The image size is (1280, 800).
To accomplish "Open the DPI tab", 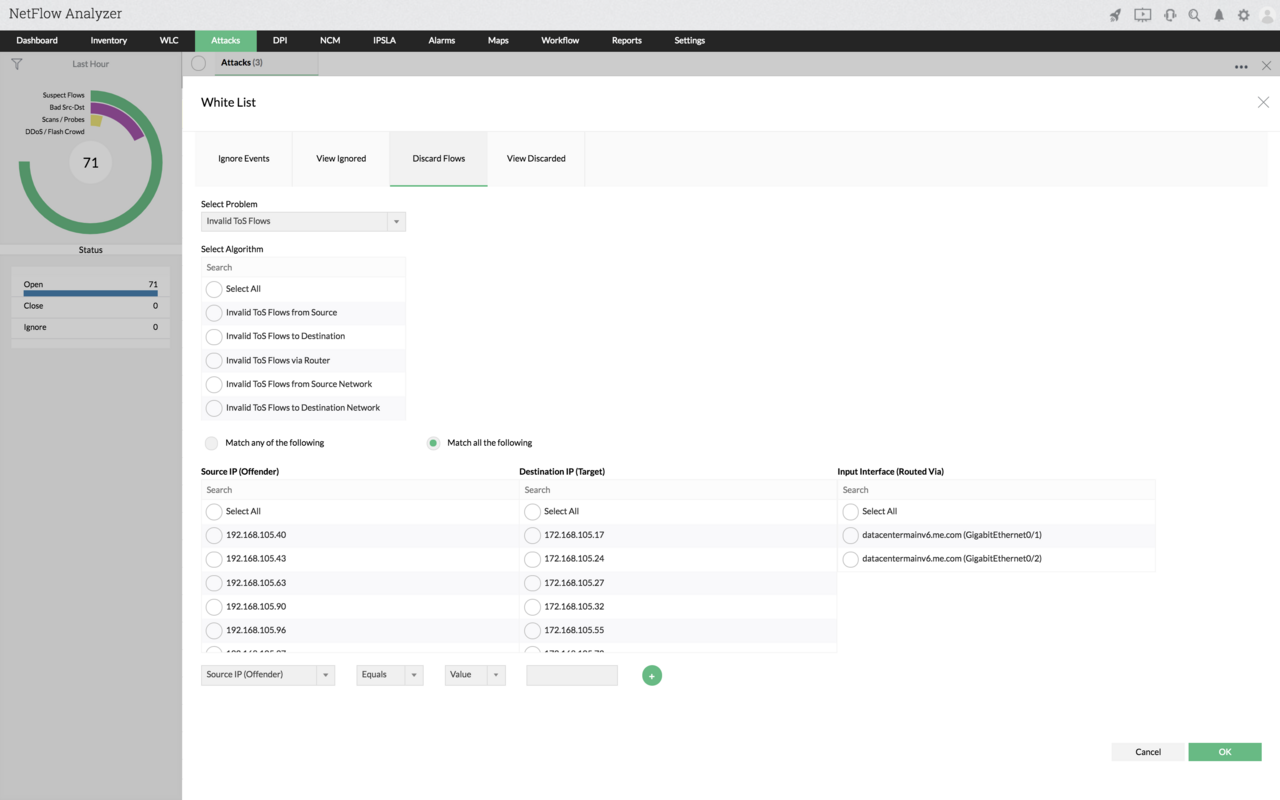I will point(280,41).
